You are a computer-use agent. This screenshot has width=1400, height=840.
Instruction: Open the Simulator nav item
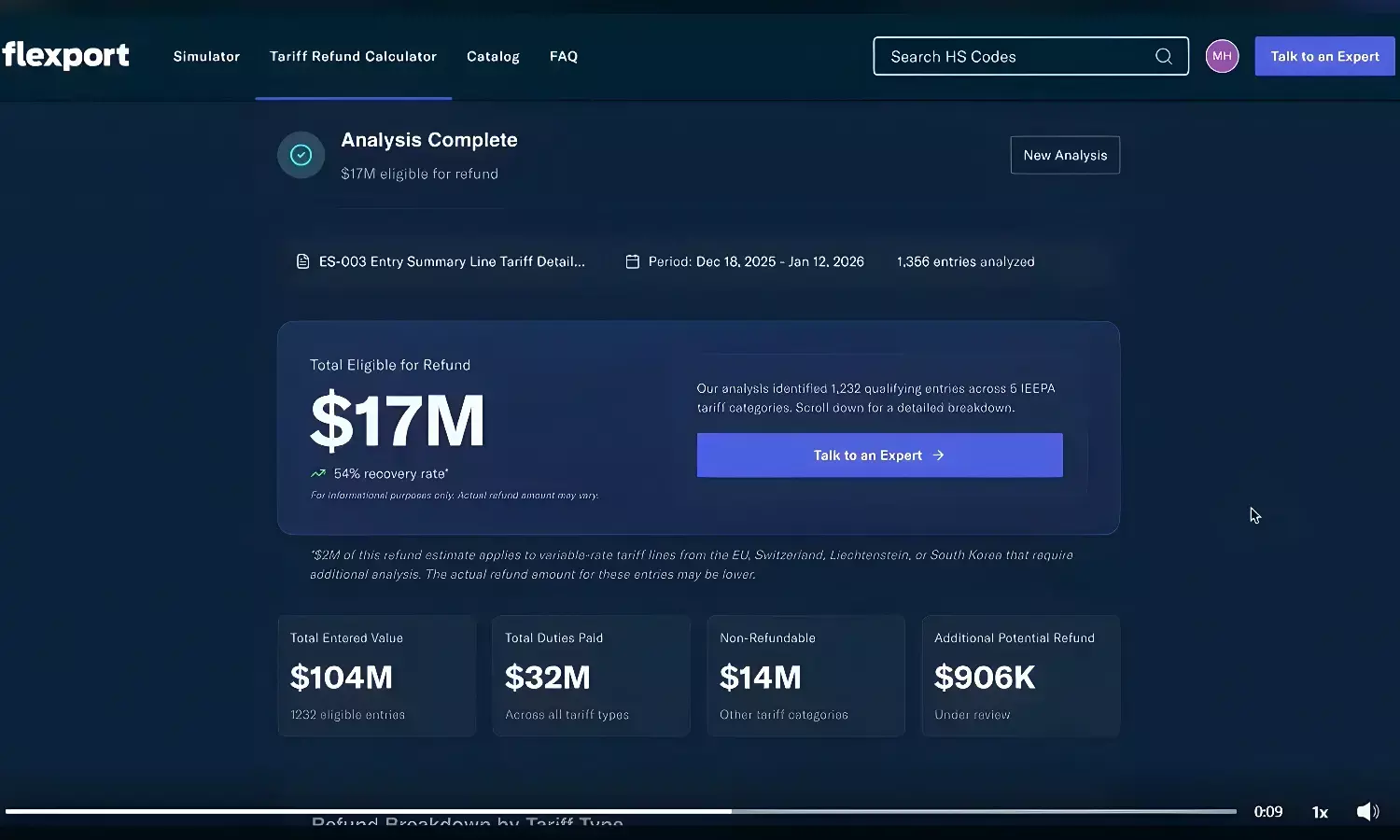[x=206, y=57]
